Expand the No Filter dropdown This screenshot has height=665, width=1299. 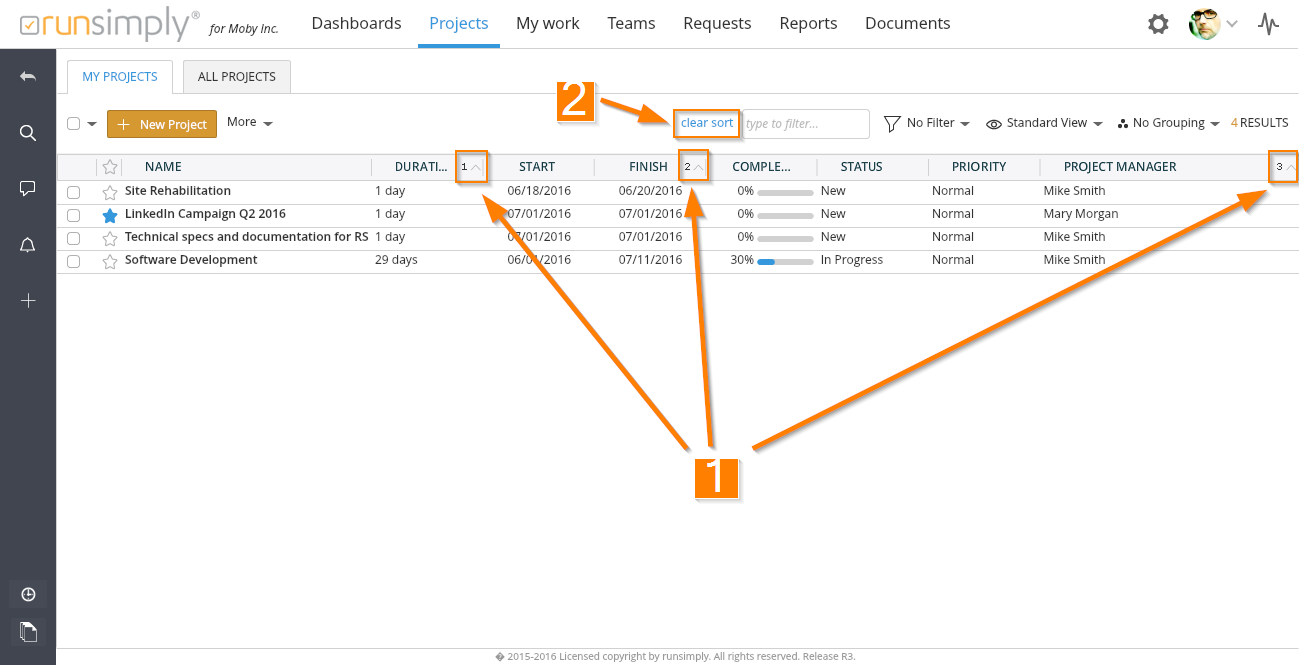[927, 123]
